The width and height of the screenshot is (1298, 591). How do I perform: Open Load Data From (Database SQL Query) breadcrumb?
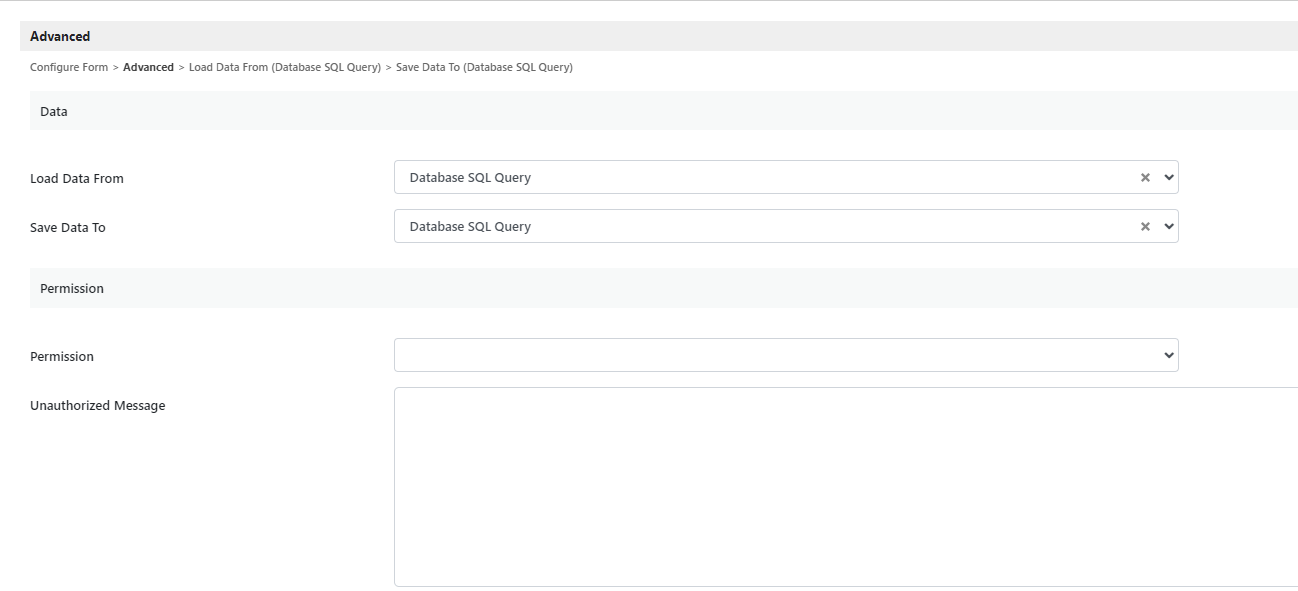point(285,68)
